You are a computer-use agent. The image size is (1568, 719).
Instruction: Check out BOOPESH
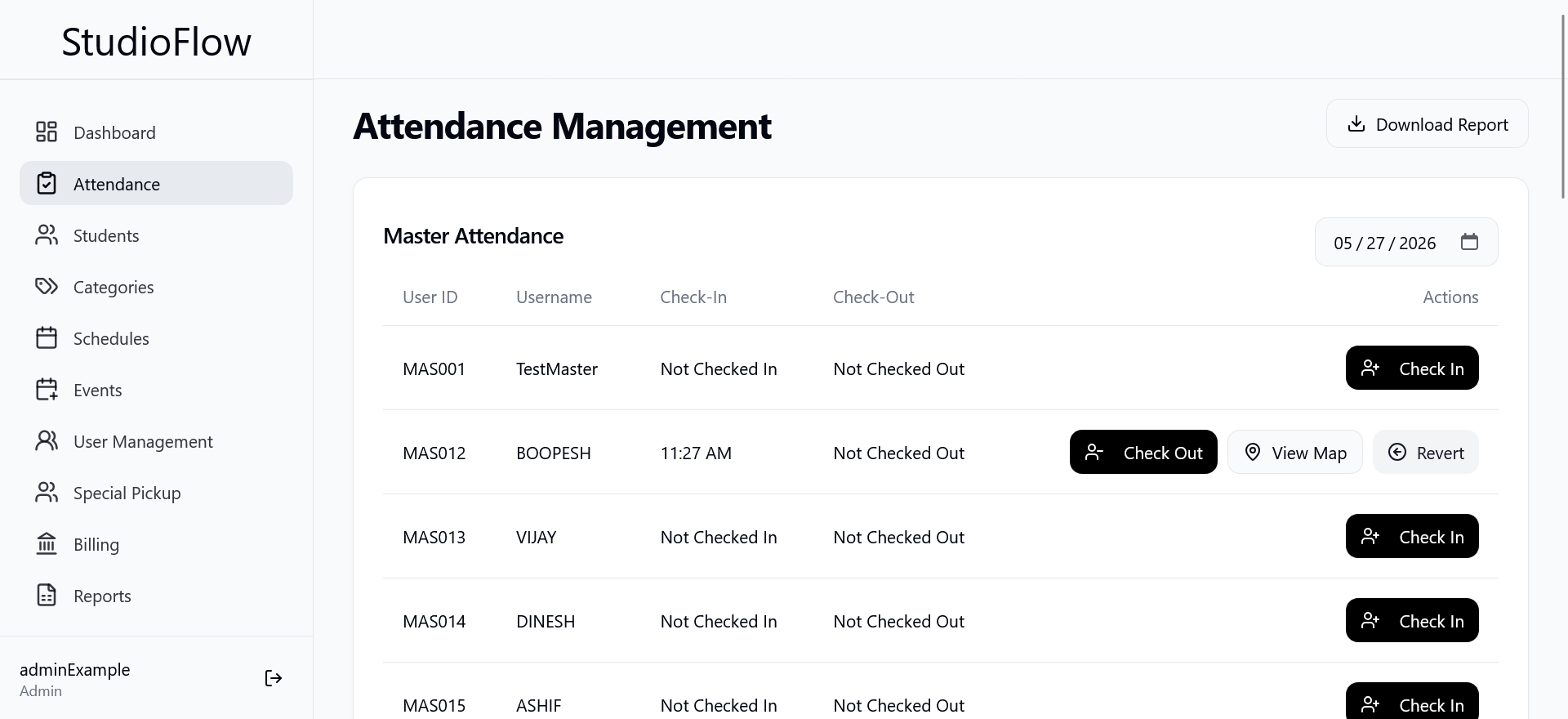[1143, 452]
